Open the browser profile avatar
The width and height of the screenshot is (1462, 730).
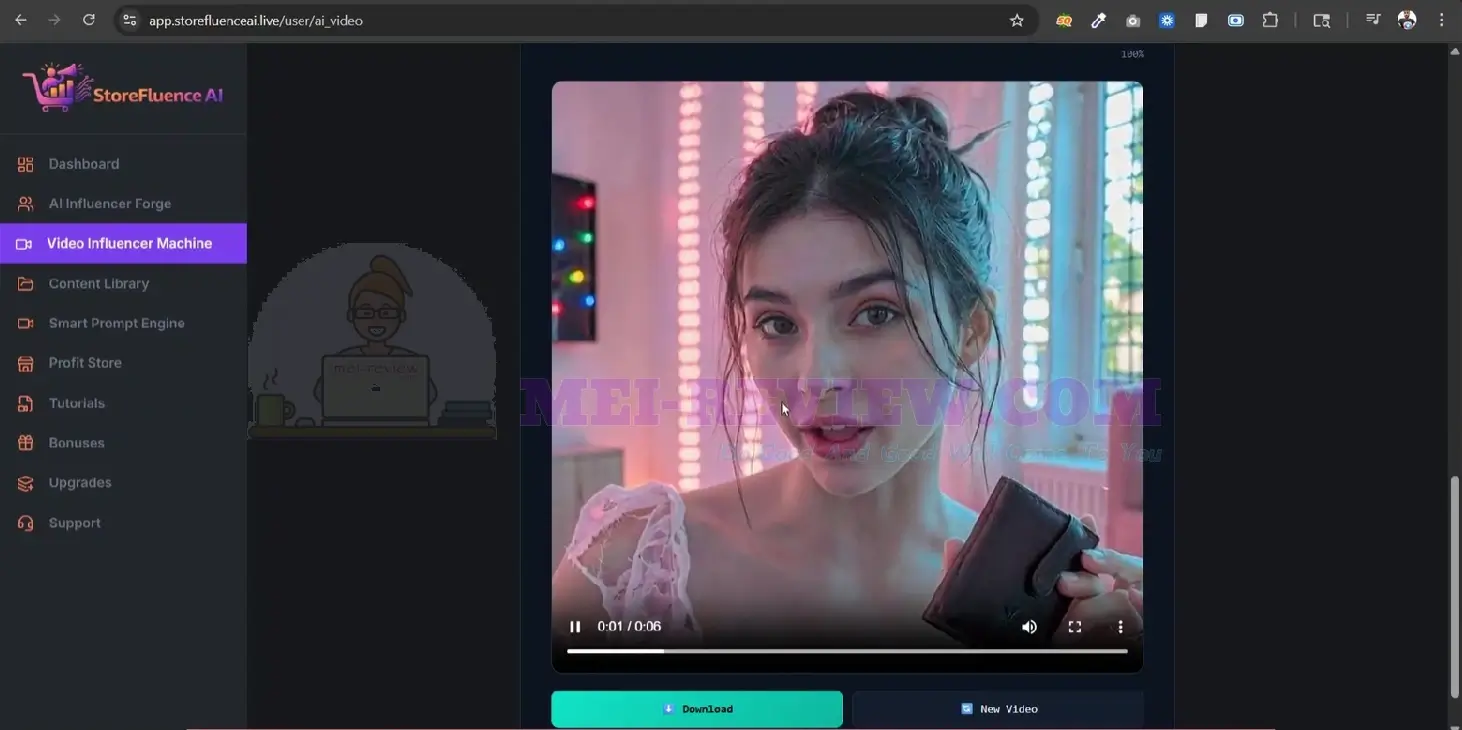[1407, 20]
